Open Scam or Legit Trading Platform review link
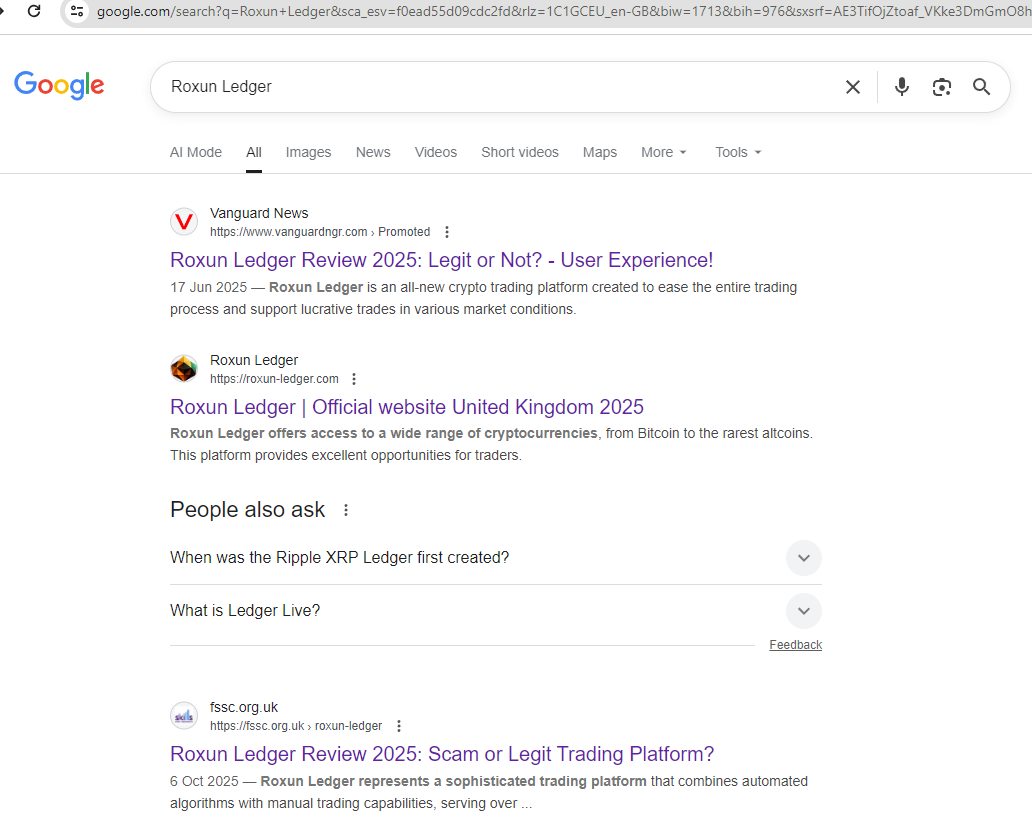This screenshot has height=837, width=1032. (x=442, y=754)
